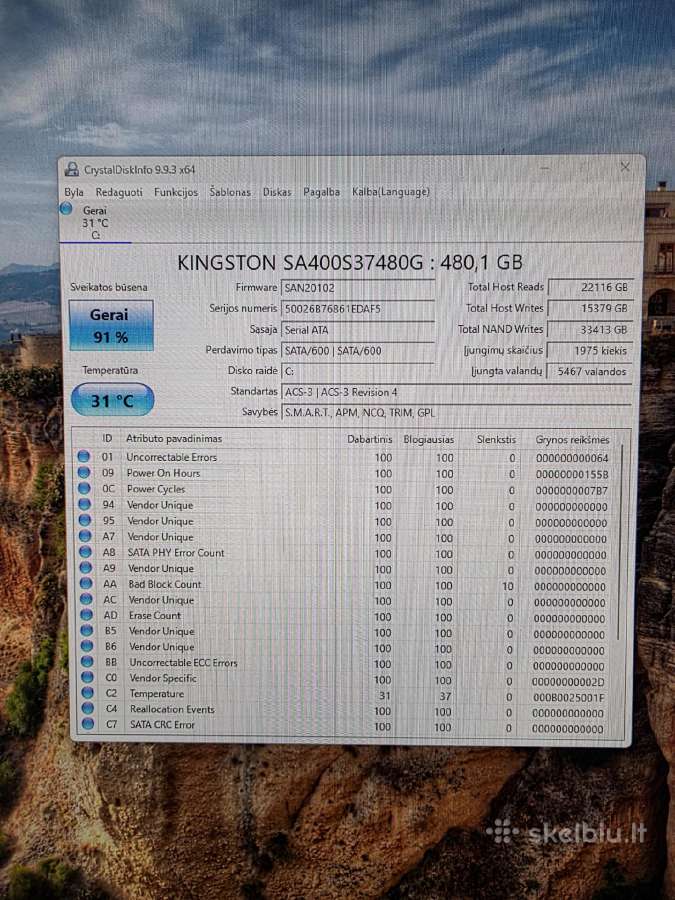Viewport: 675px width, 900px height.
Task: Click the attribute list vertical scrollbar
Action: pos(620,540)
